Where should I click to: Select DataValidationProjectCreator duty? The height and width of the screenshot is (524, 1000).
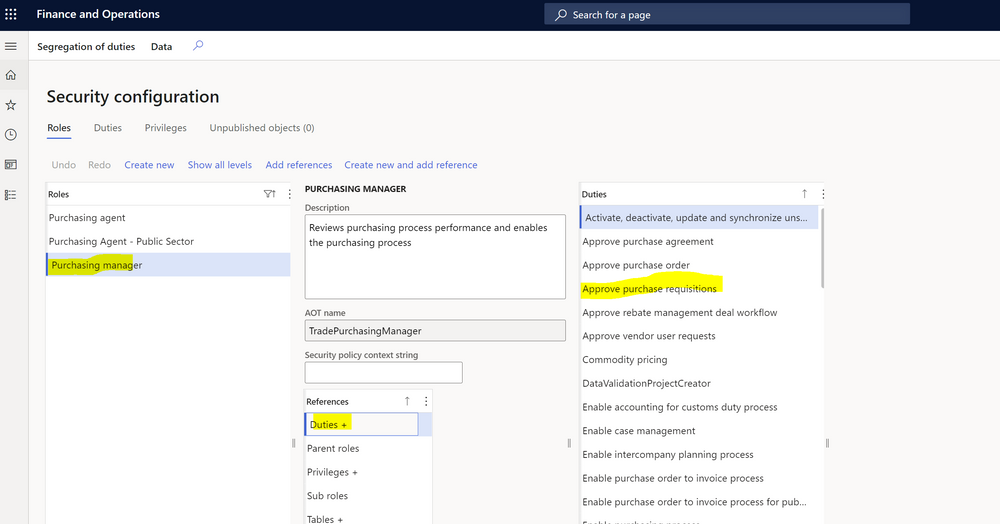[x=699, y=384]
